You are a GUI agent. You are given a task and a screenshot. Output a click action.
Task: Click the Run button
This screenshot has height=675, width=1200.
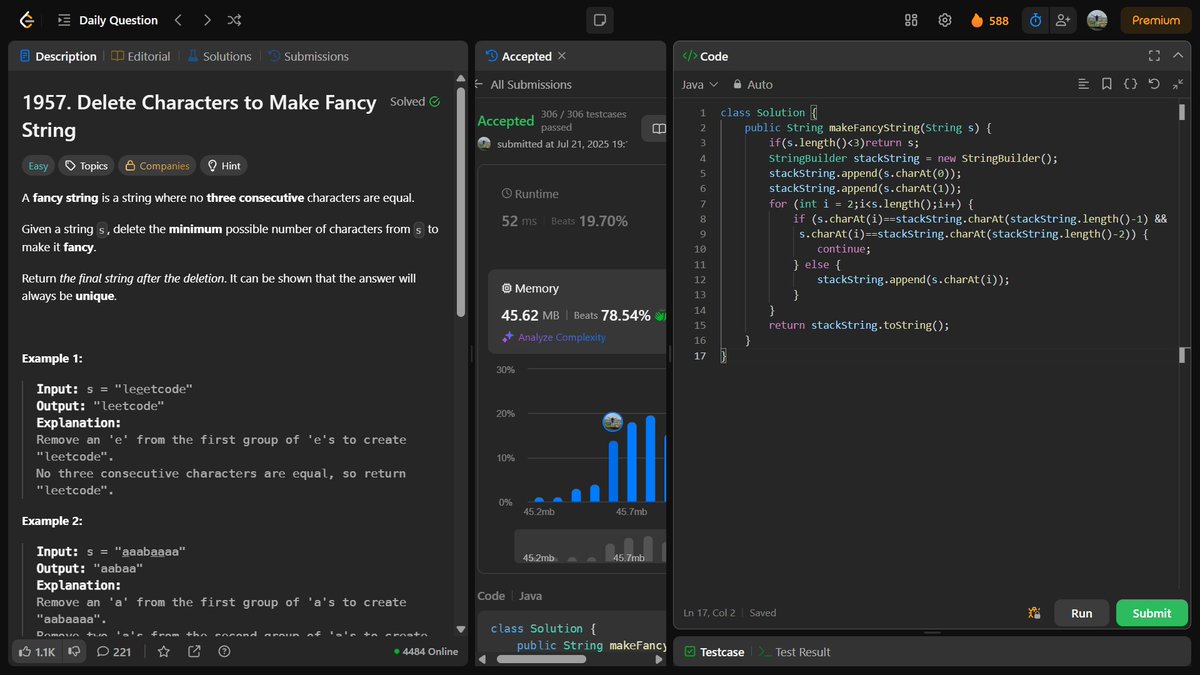(x=1081, y=613)
